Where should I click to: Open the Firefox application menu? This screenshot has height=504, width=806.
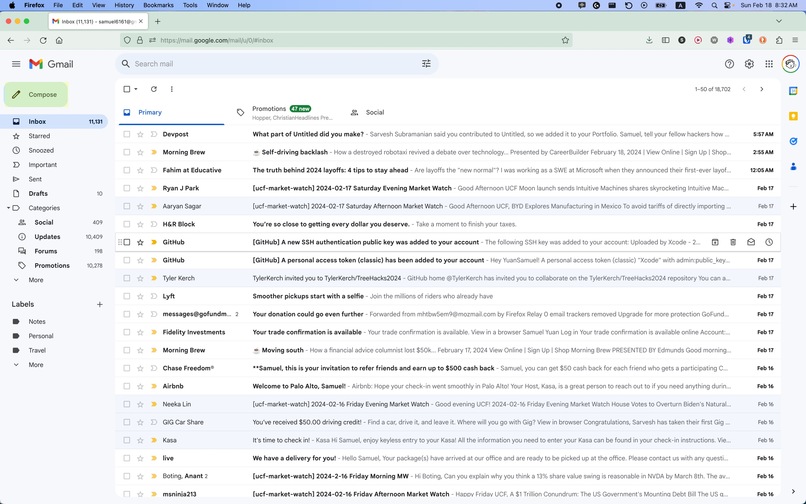pyautogui.click(x=795, y=40)
